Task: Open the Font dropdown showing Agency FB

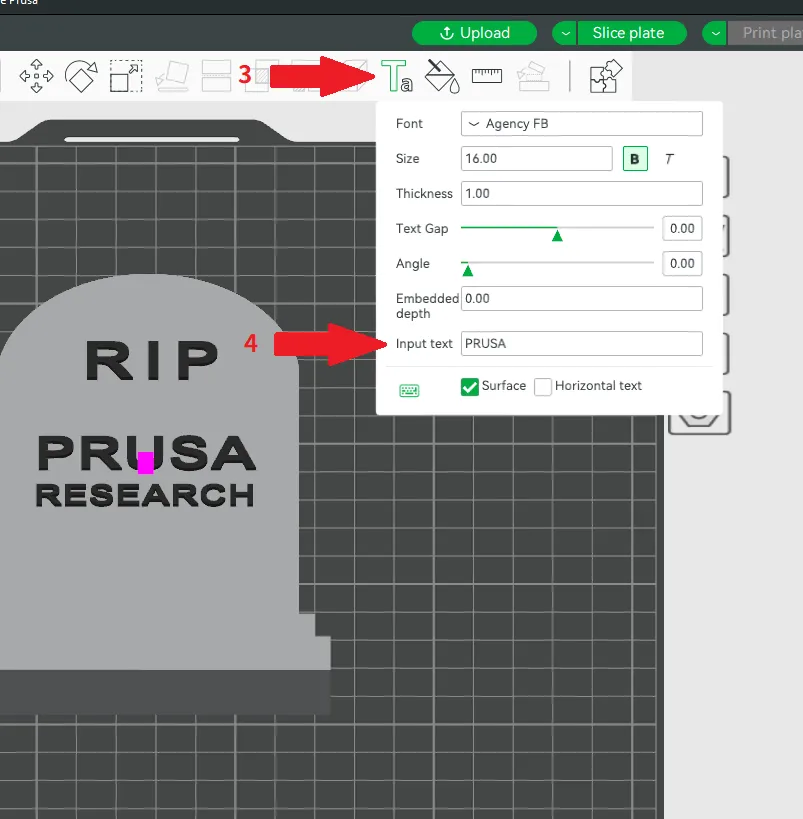Action: [x=581, y=124]
